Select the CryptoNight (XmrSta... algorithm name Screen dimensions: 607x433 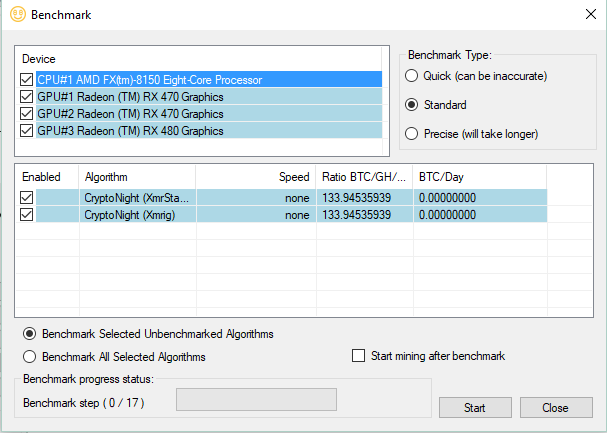pos(137,198)
